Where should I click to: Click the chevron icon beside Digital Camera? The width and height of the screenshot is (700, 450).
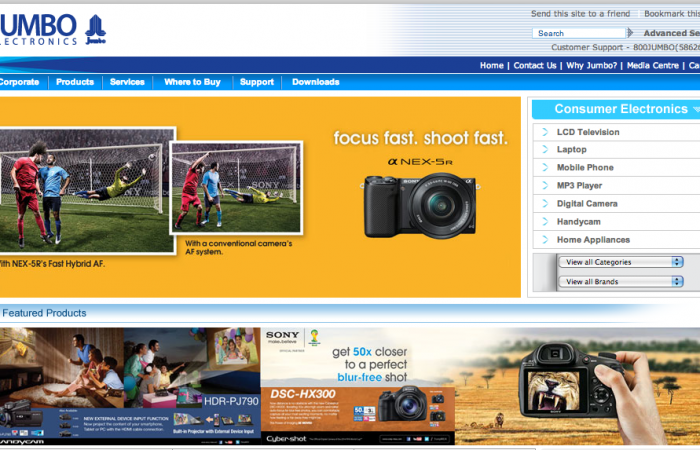tap(545, 203)
